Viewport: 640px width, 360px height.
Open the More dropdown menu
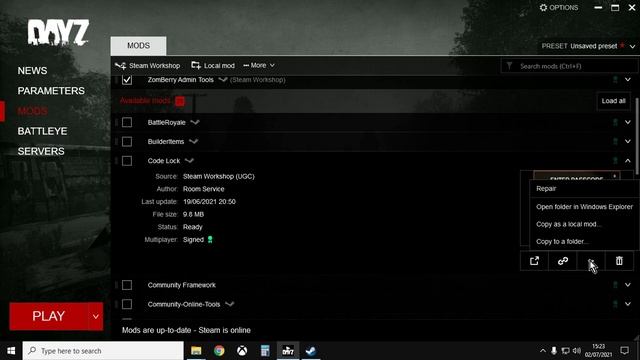259,65
